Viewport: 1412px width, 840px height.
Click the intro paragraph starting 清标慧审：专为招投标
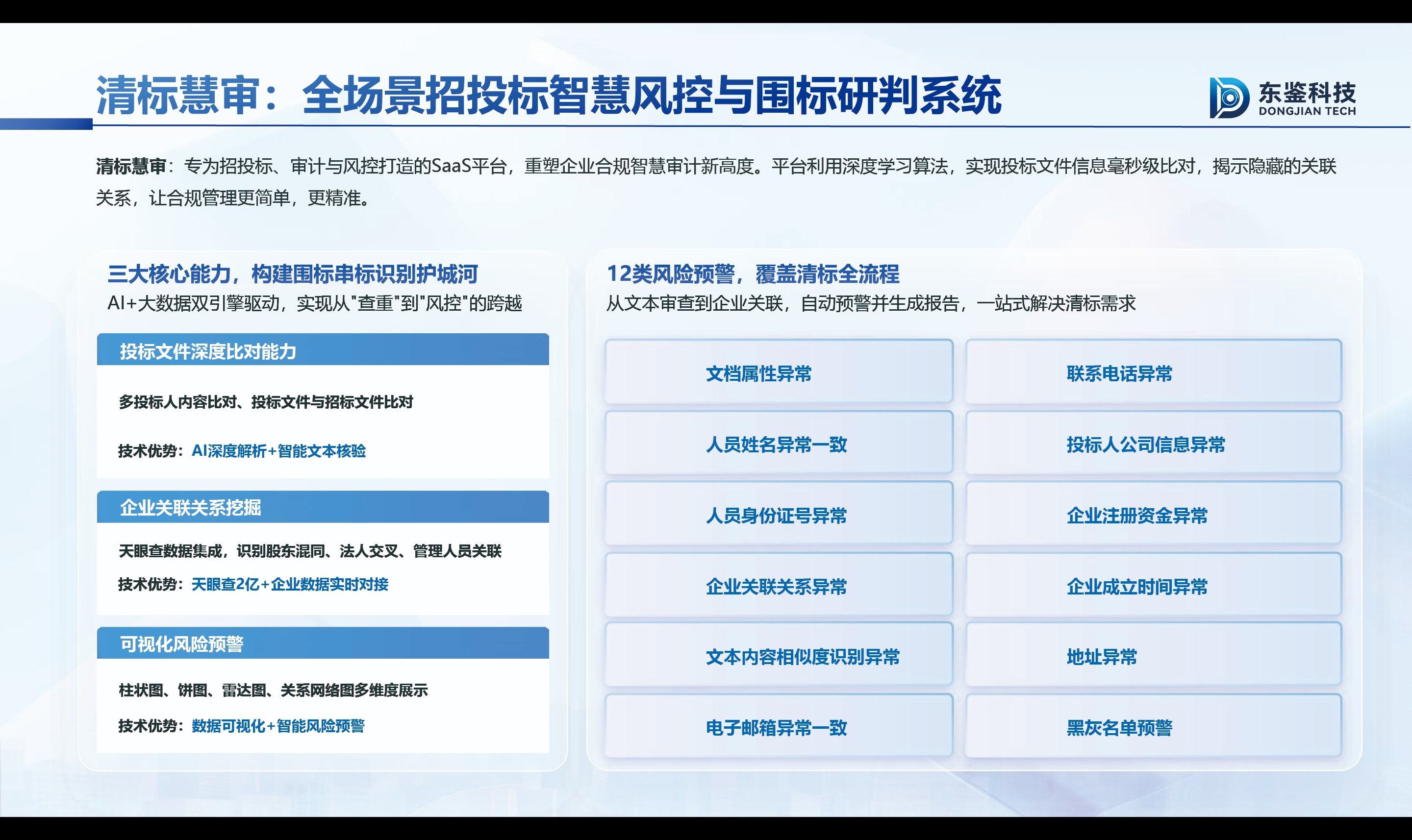coord(716,182)
